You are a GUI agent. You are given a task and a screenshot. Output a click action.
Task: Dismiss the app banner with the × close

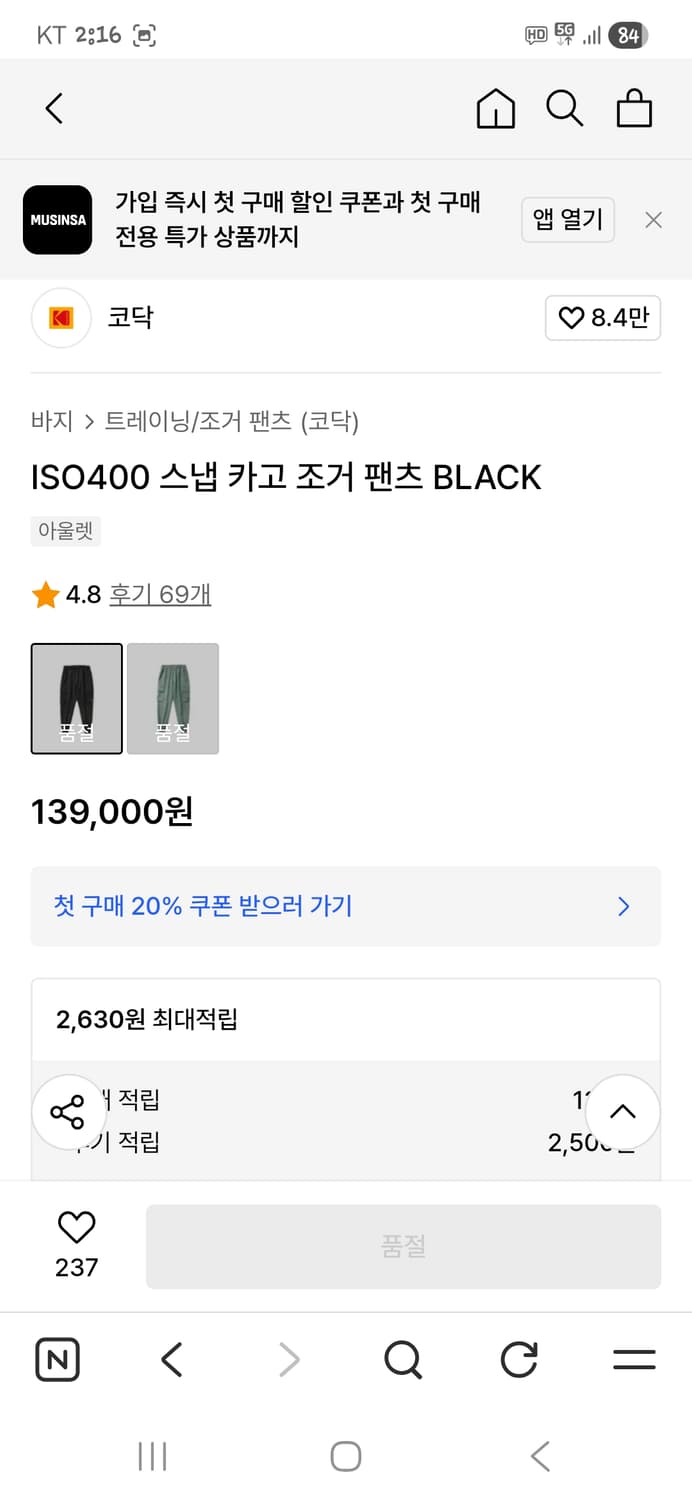(653, 219)
